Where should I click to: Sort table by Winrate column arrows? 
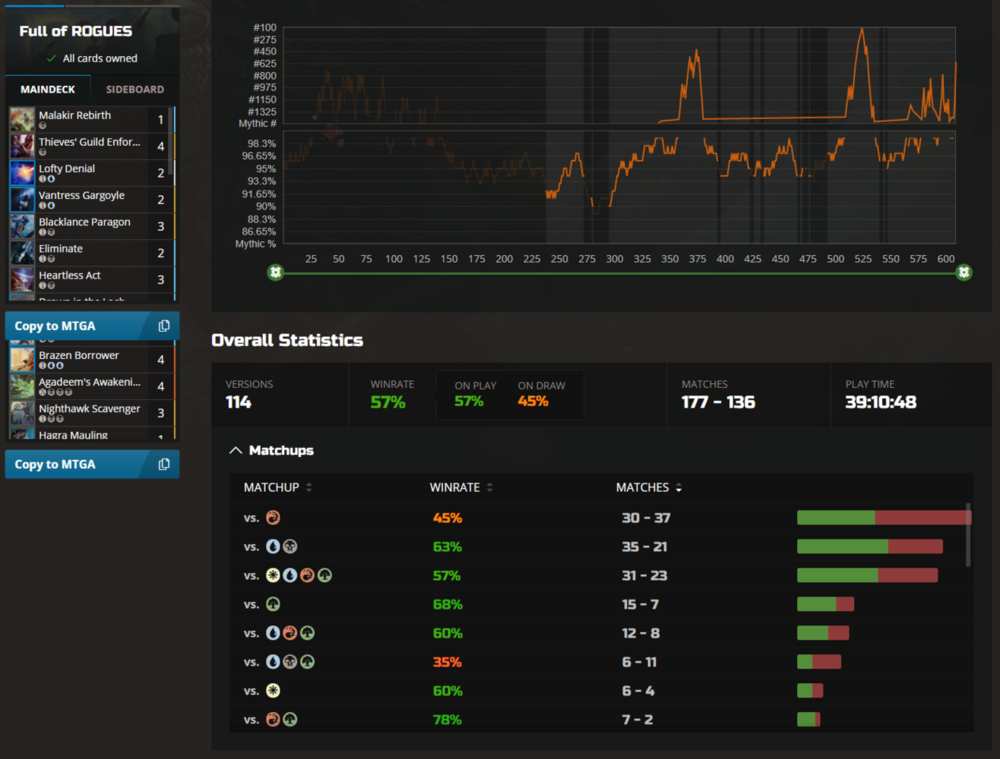tap(490, 488)
